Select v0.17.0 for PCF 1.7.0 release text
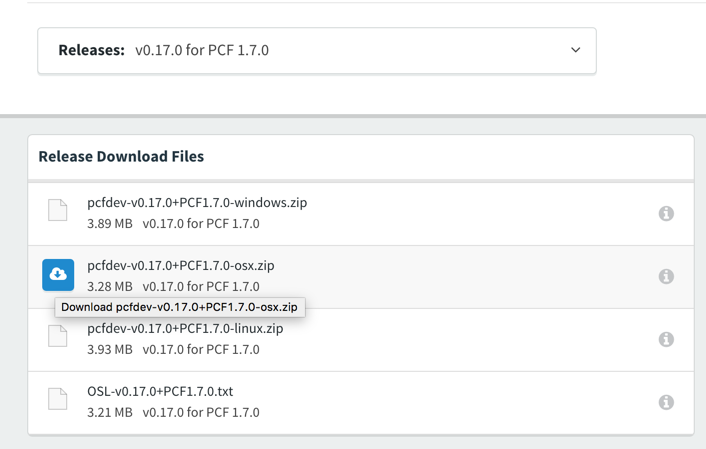706x449 pixels. click(202, 50)
